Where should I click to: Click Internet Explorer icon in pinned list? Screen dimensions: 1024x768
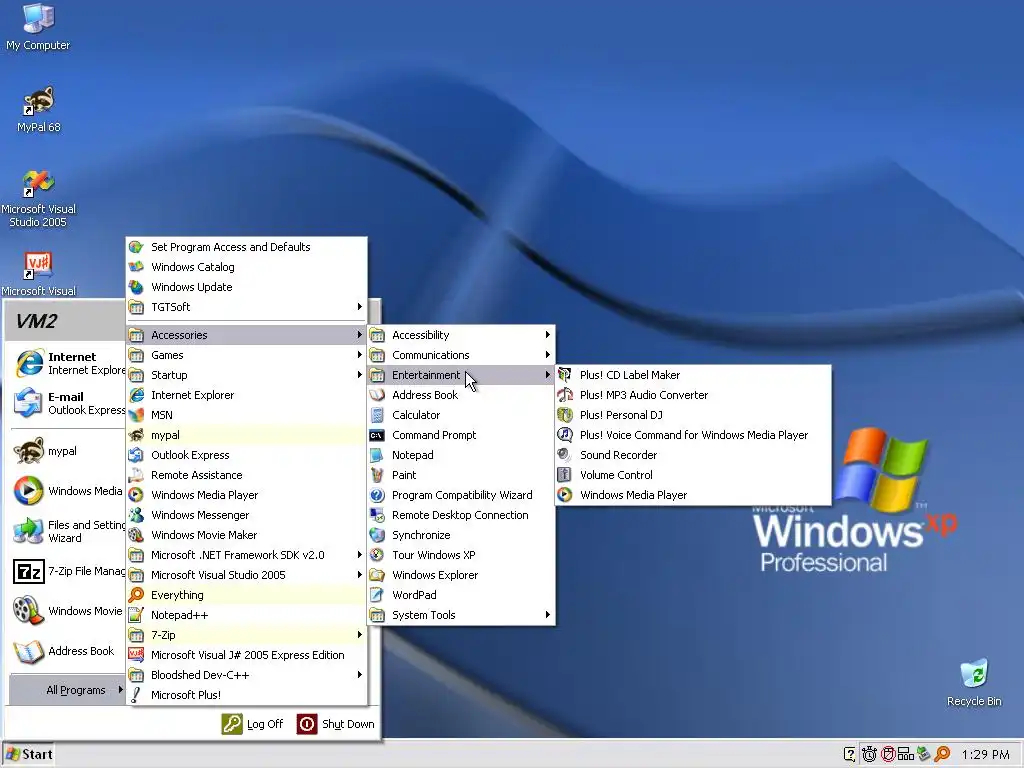(29, 363)
